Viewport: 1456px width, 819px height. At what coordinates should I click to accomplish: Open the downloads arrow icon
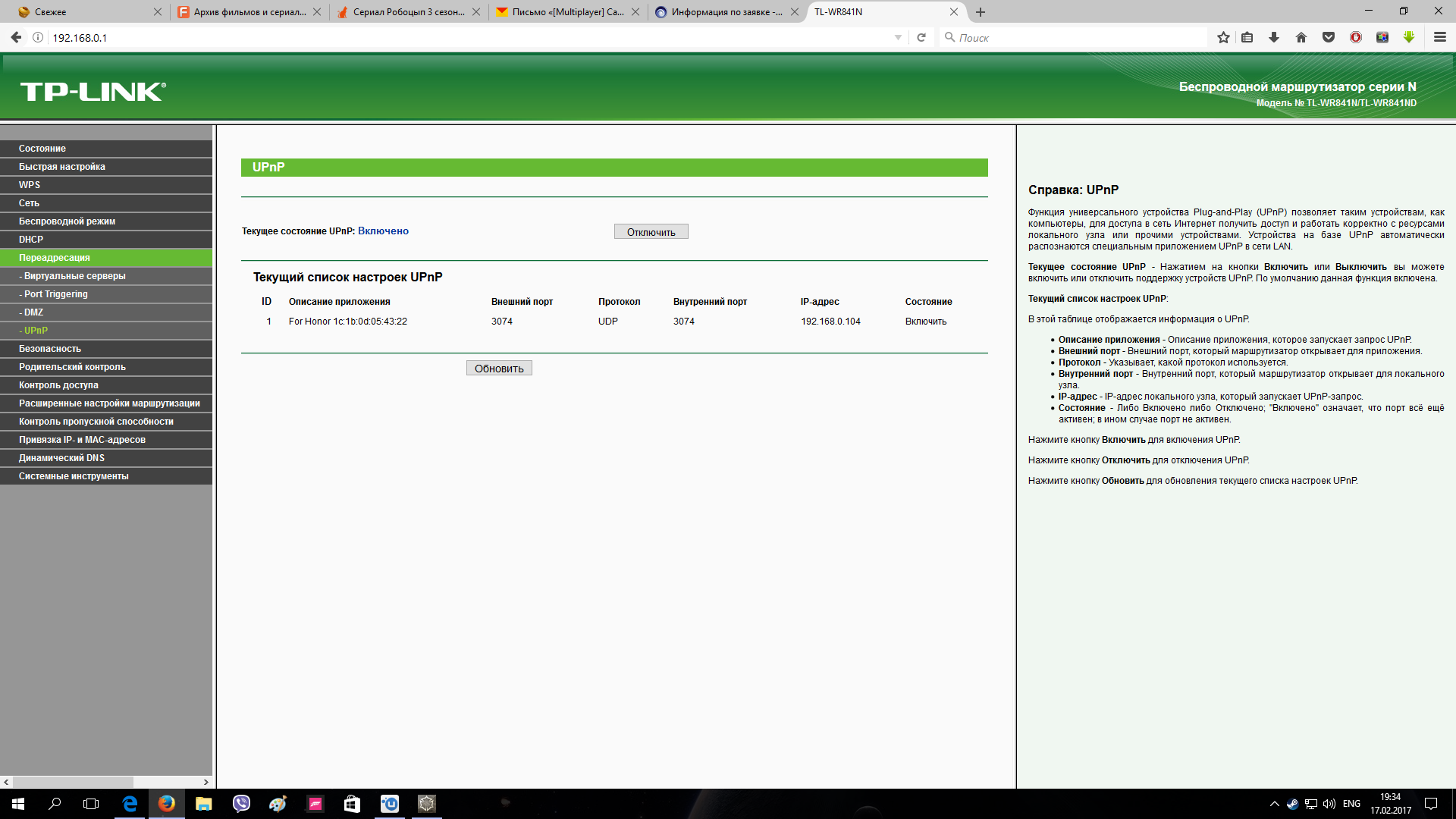tap(1274, 37)
